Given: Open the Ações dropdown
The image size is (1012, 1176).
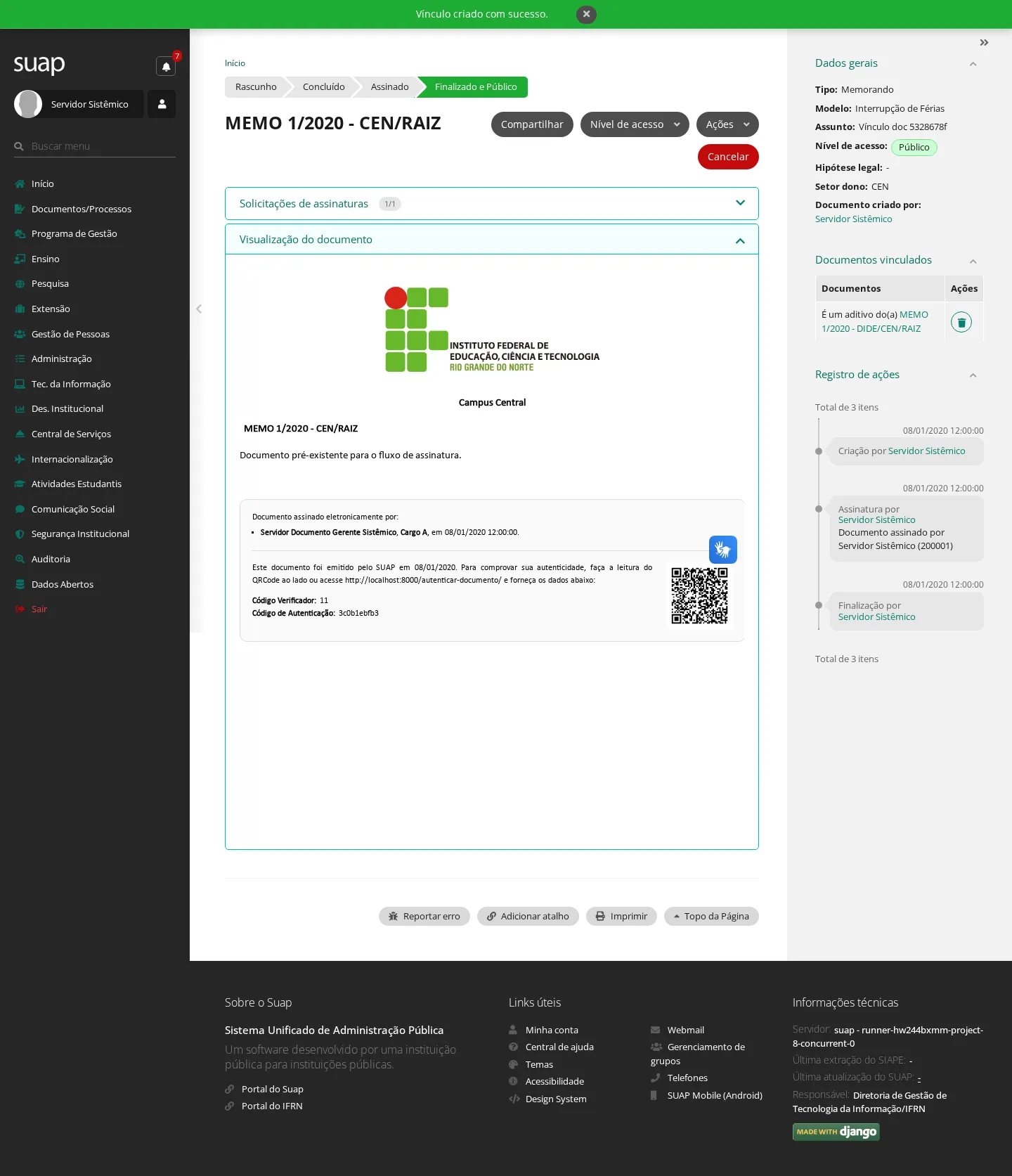Looking at the screenshot, I should click(727, 124).
